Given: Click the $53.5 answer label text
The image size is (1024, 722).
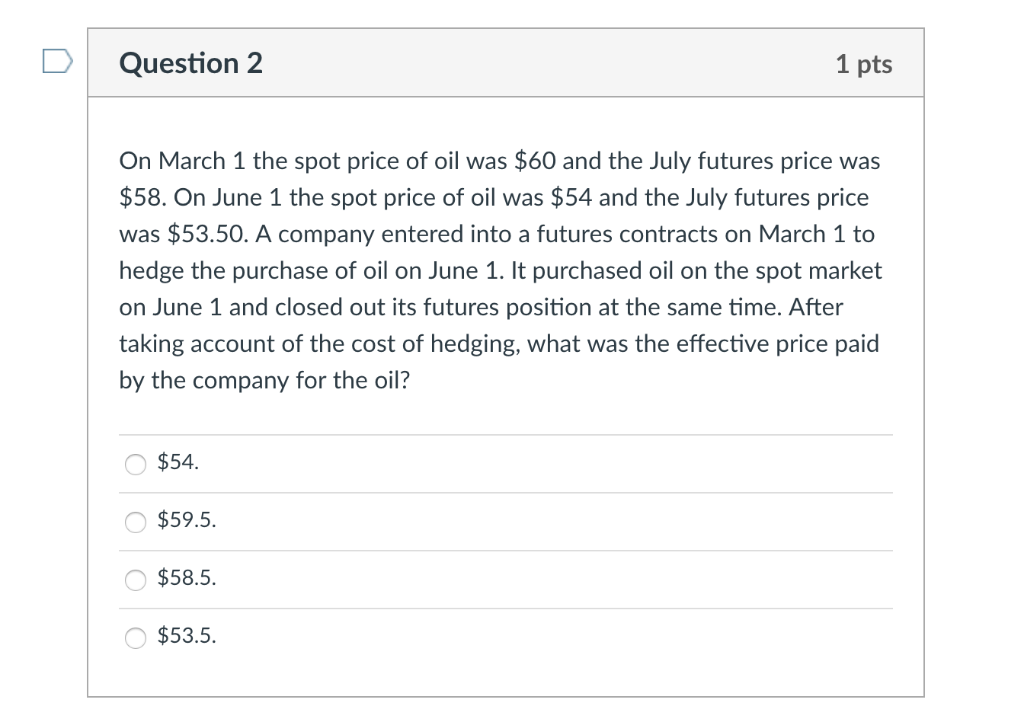Looking at the screenshot, I should tap(186, 636).
